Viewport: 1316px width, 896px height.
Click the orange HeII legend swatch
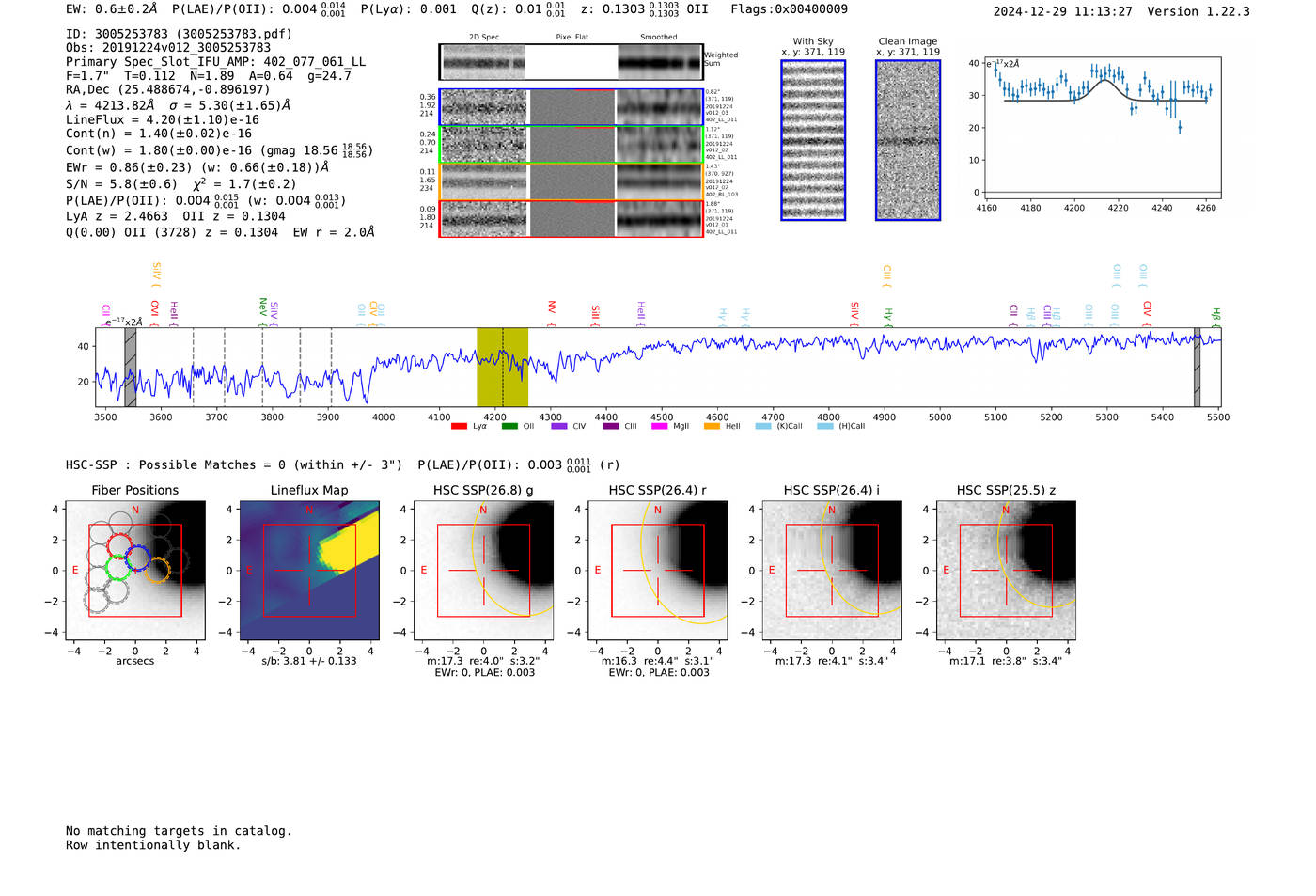tap(712, 426)
